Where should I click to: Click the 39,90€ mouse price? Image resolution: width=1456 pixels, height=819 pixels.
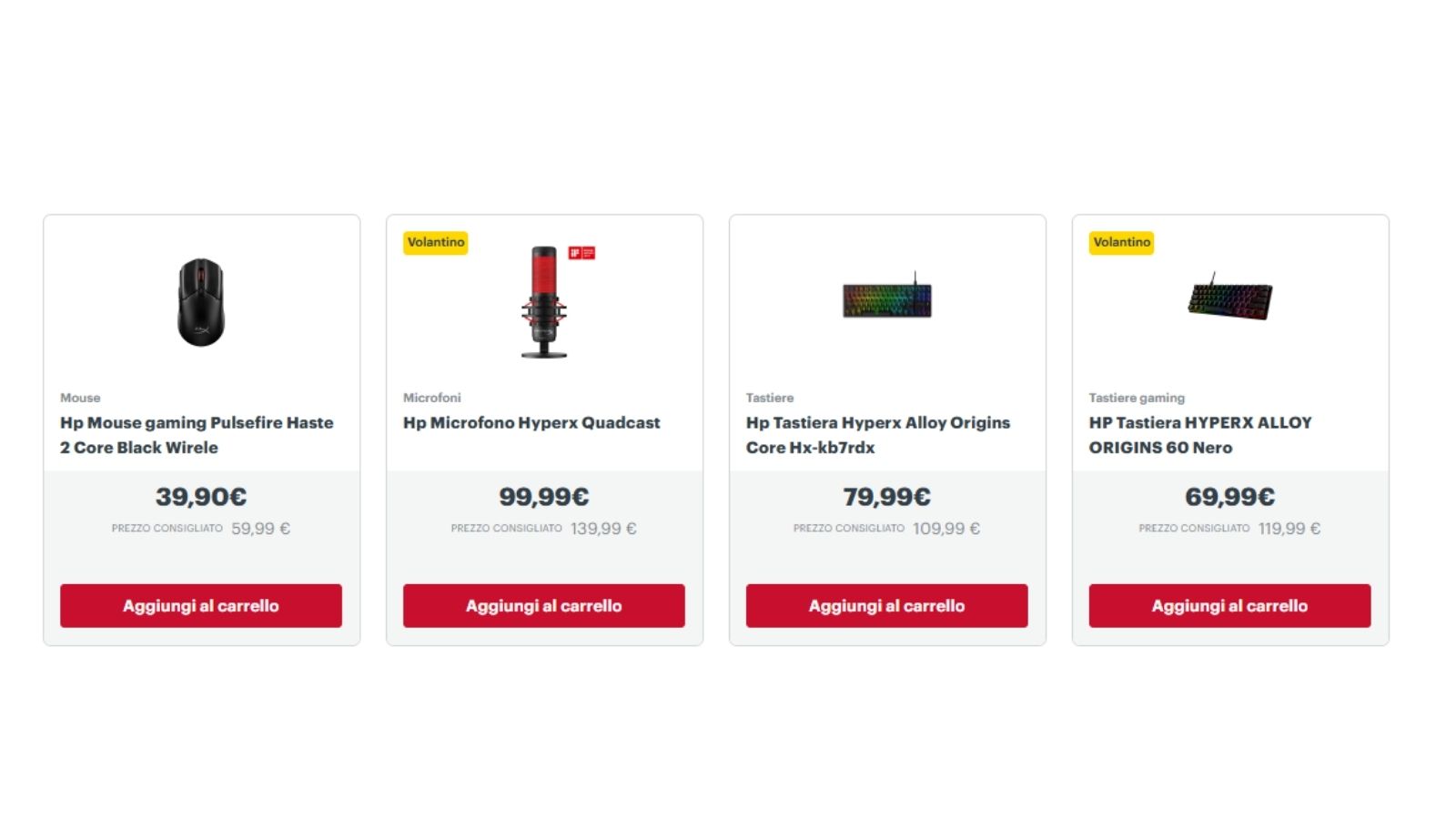pos(201,497)
